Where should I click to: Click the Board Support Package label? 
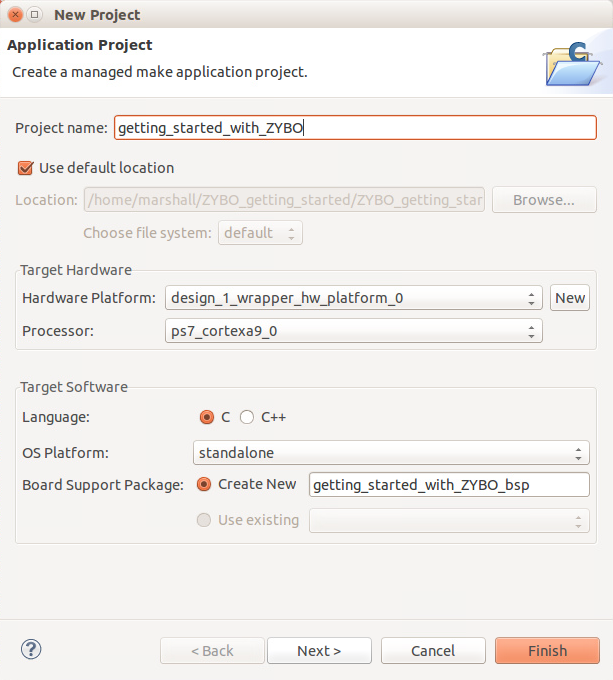coord(103,484)
